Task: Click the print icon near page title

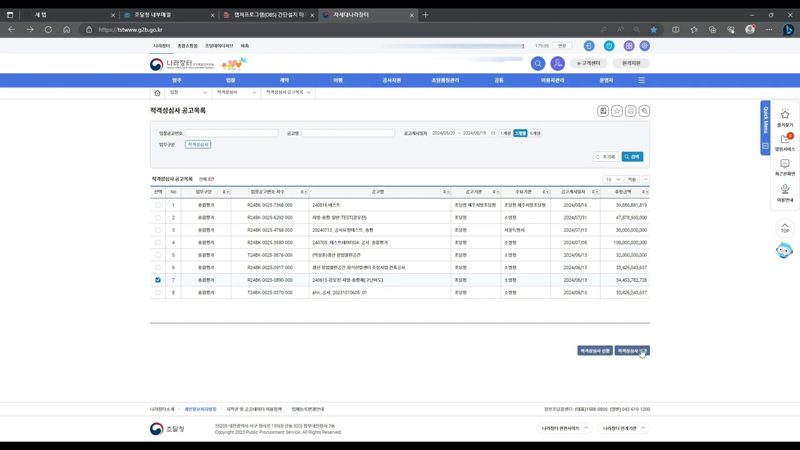Action: [631, 111]
